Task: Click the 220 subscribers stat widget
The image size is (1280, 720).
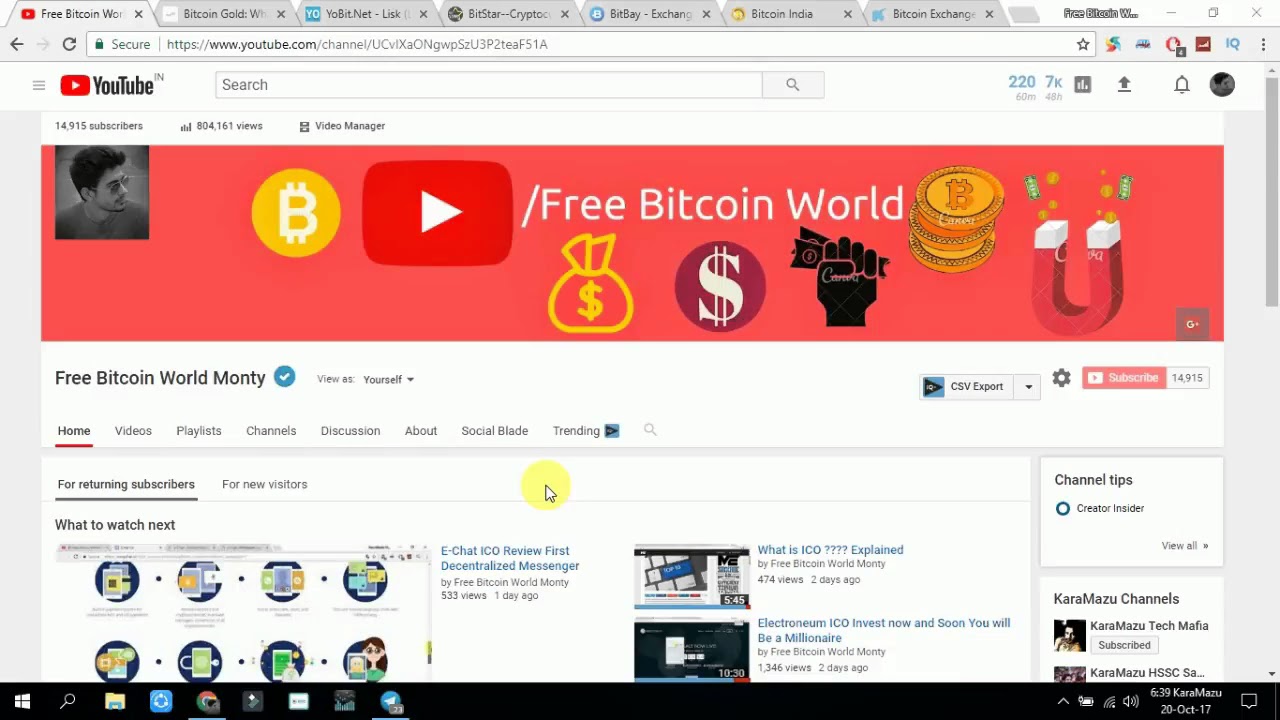Action: 1021,87
